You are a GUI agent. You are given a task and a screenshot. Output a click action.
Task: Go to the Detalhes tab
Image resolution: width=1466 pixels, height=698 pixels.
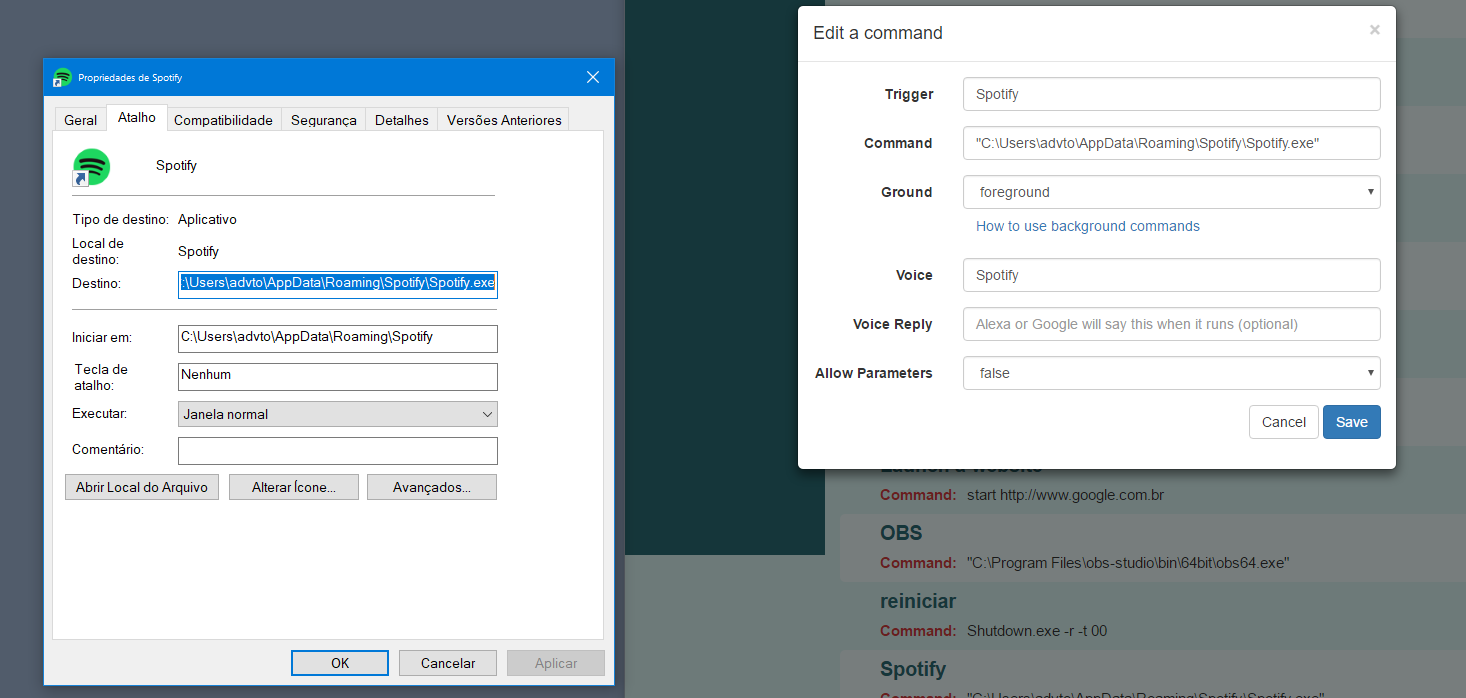click(402, 120)
